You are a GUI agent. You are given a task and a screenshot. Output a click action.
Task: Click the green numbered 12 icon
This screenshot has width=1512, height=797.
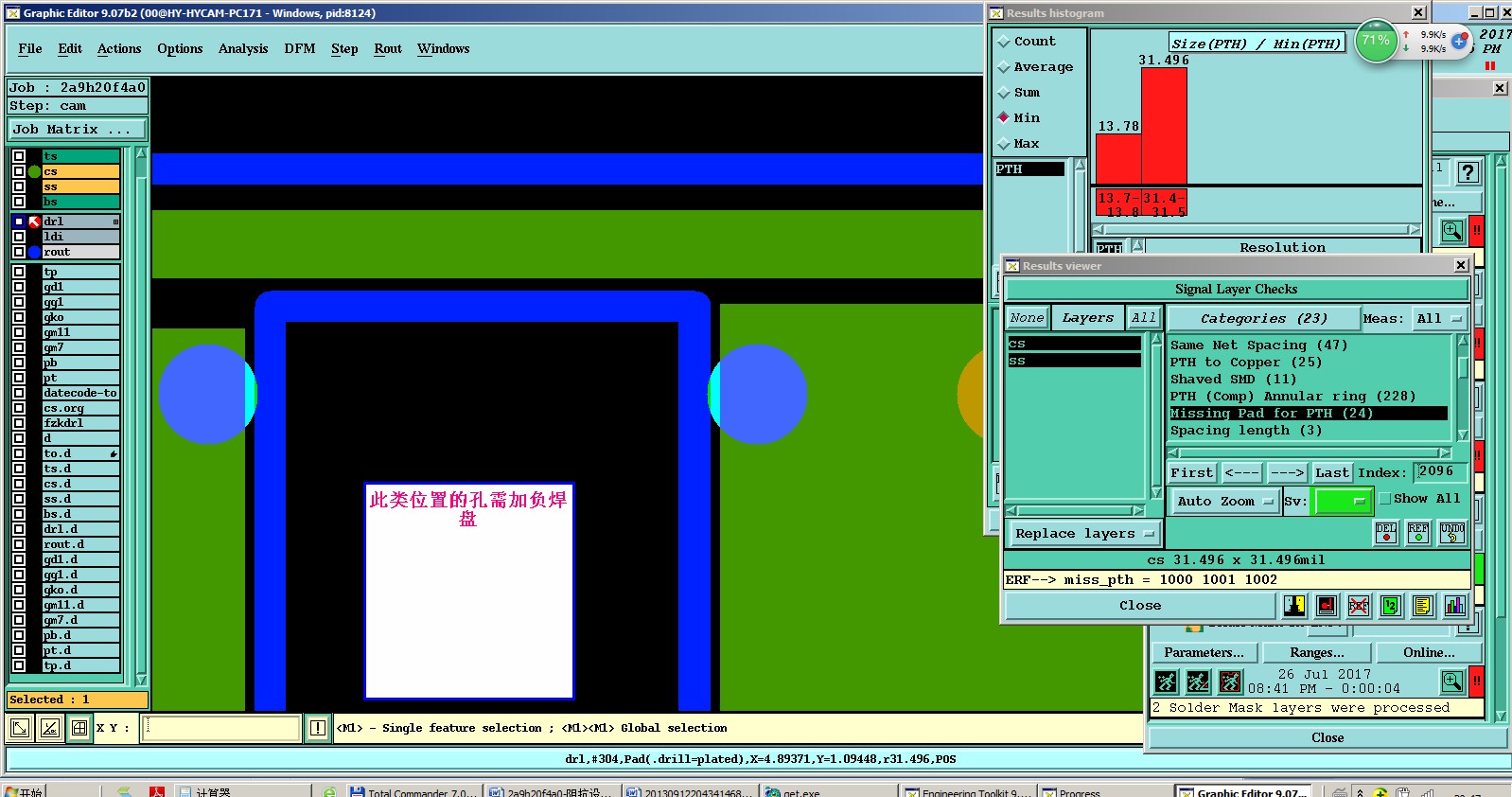click(1391, 606)
